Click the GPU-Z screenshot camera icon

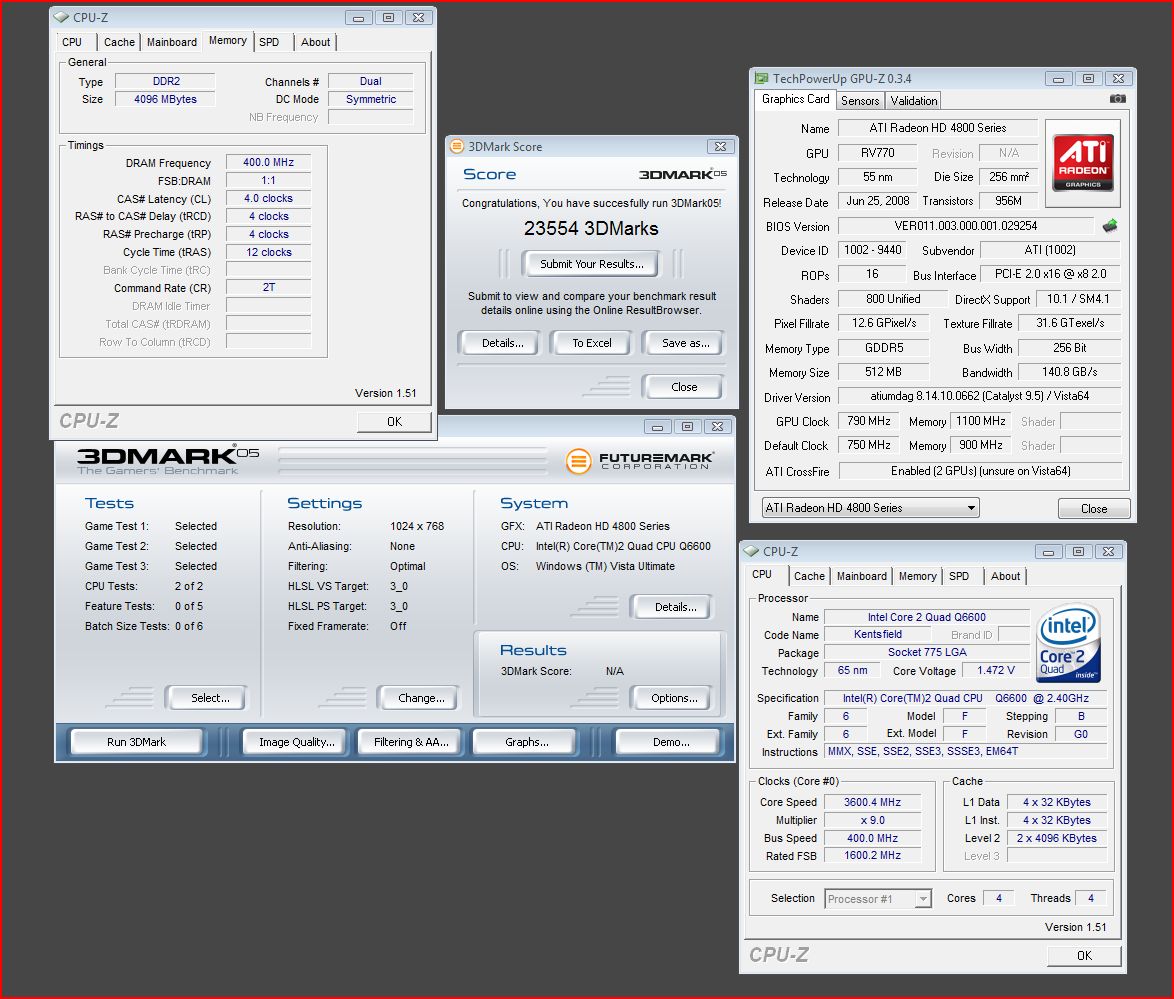pos(1117,99)
